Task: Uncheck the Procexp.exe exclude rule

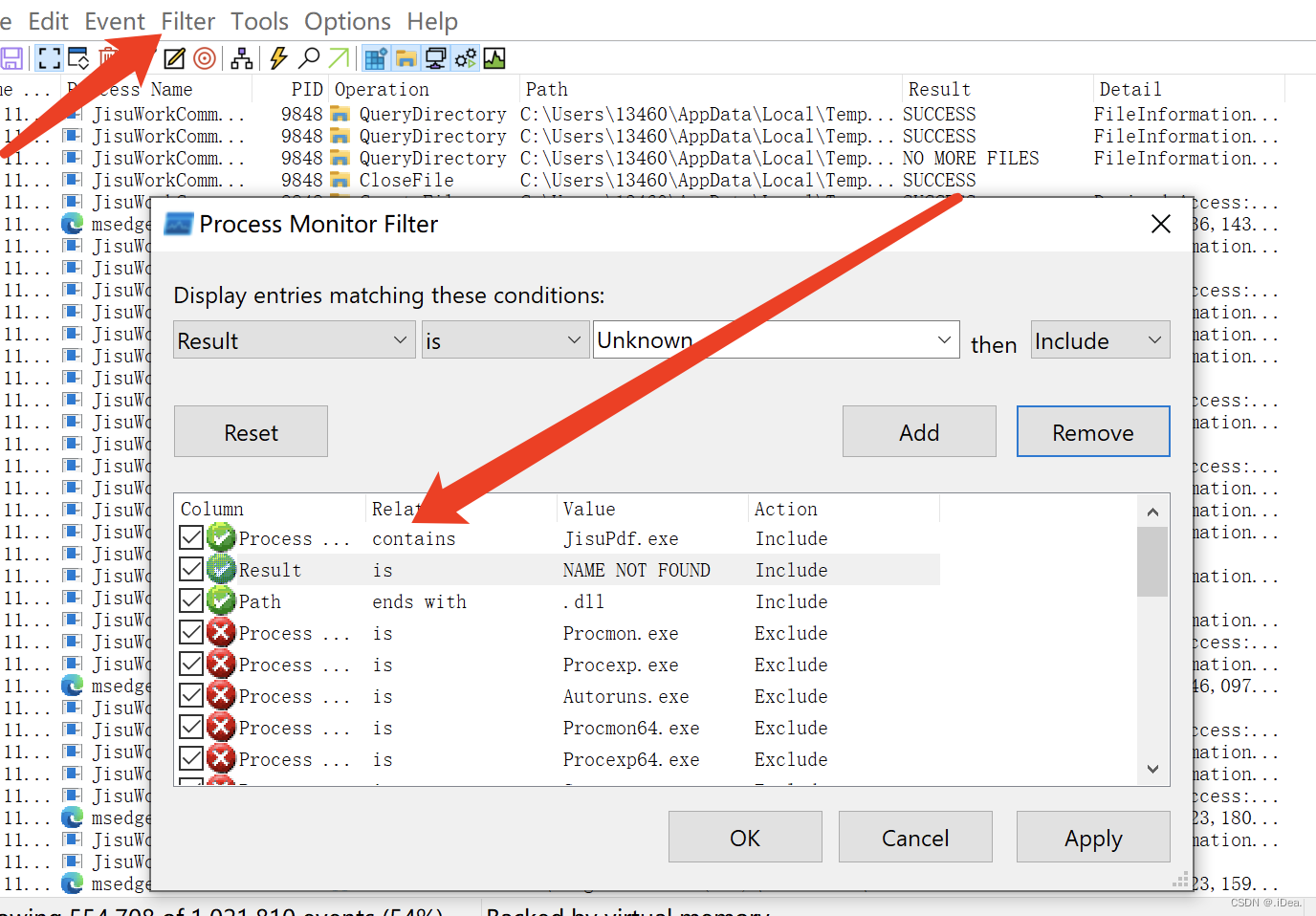Action: [191, 664]
